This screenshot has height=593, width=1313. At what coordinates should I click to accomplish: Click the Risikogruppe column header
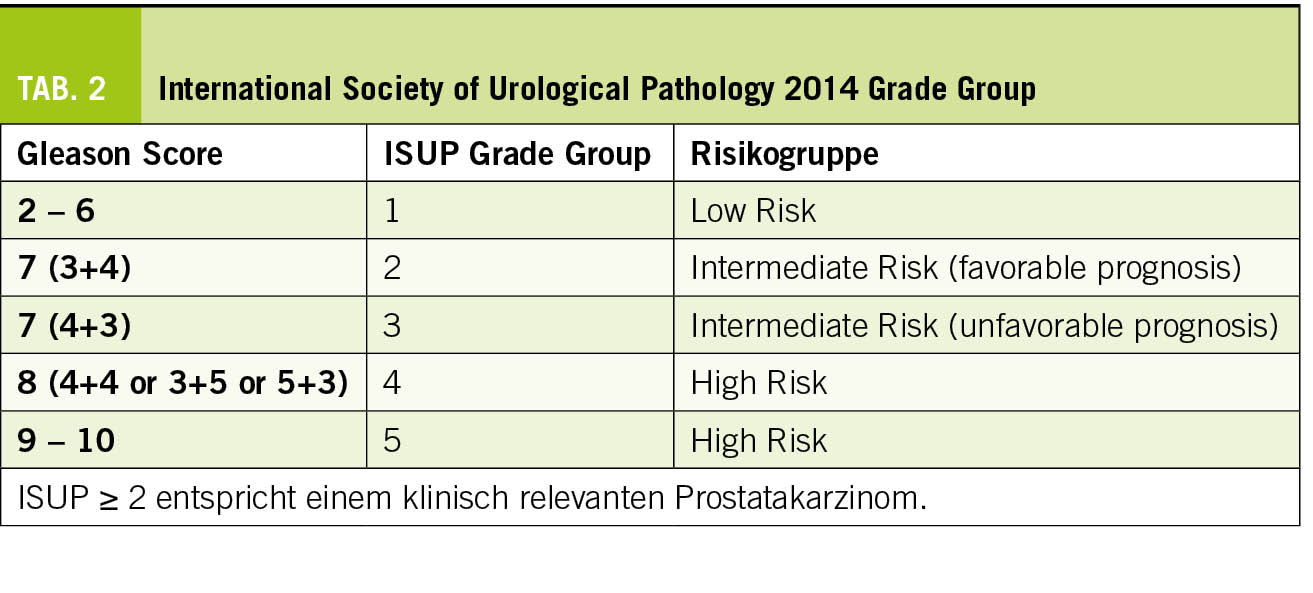click(x=784, y=154)
